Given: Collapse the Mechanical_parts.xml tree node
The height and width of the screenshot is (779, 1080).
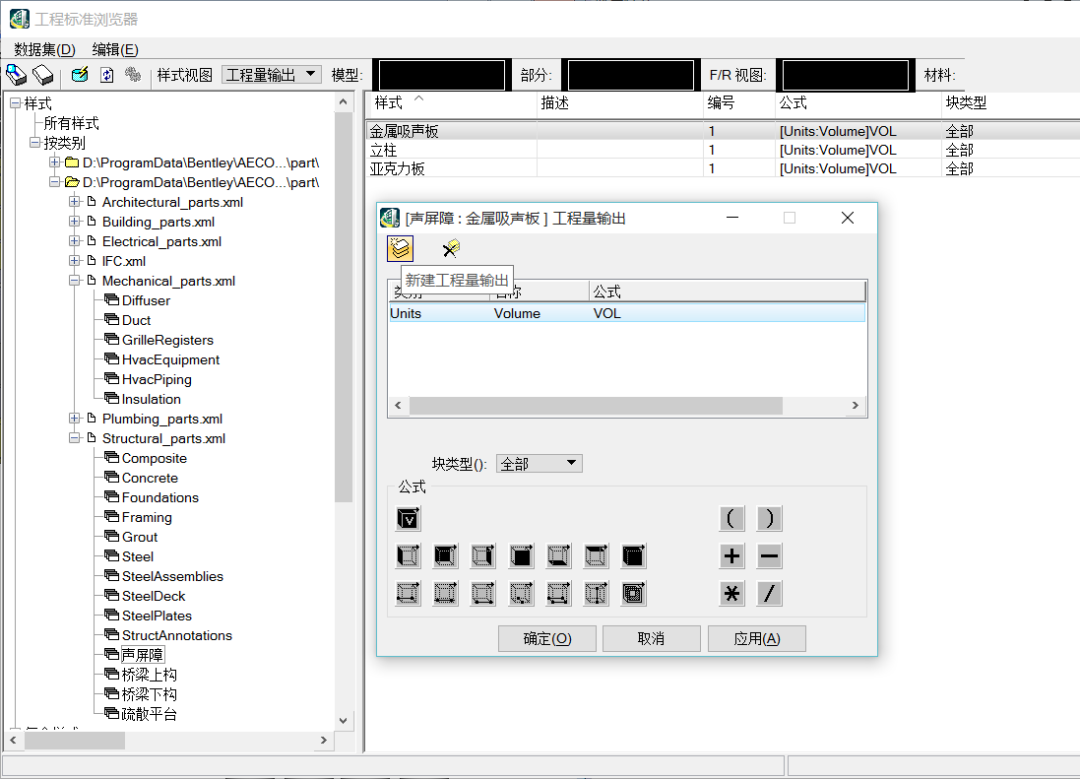Looking at the screenshot, I should [x=75, y=281].
